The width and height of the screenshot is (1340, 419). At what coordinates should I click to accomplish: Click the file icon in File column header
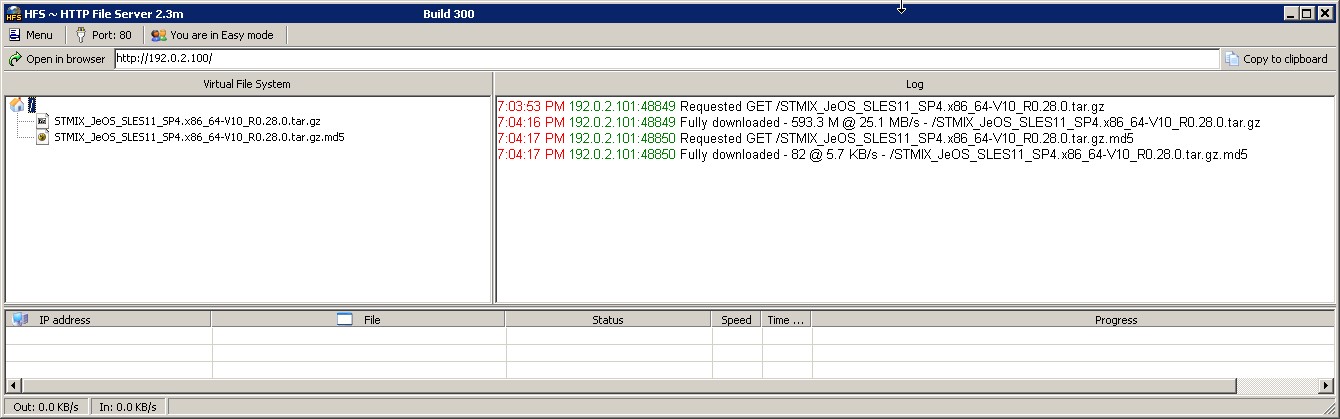(345, 320)
